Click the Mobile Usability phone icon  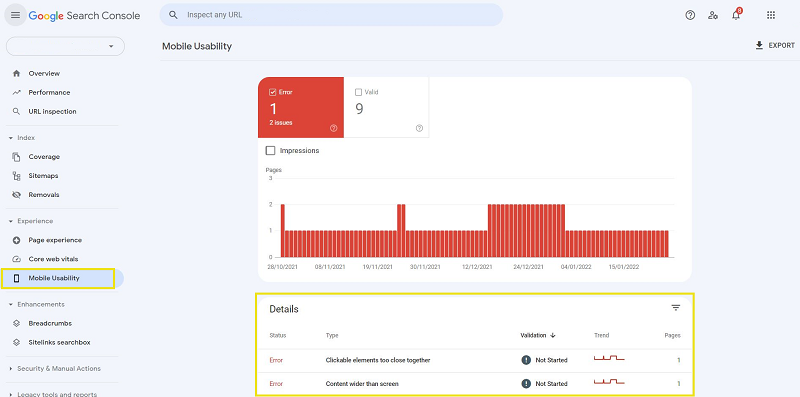coord(16,278)
